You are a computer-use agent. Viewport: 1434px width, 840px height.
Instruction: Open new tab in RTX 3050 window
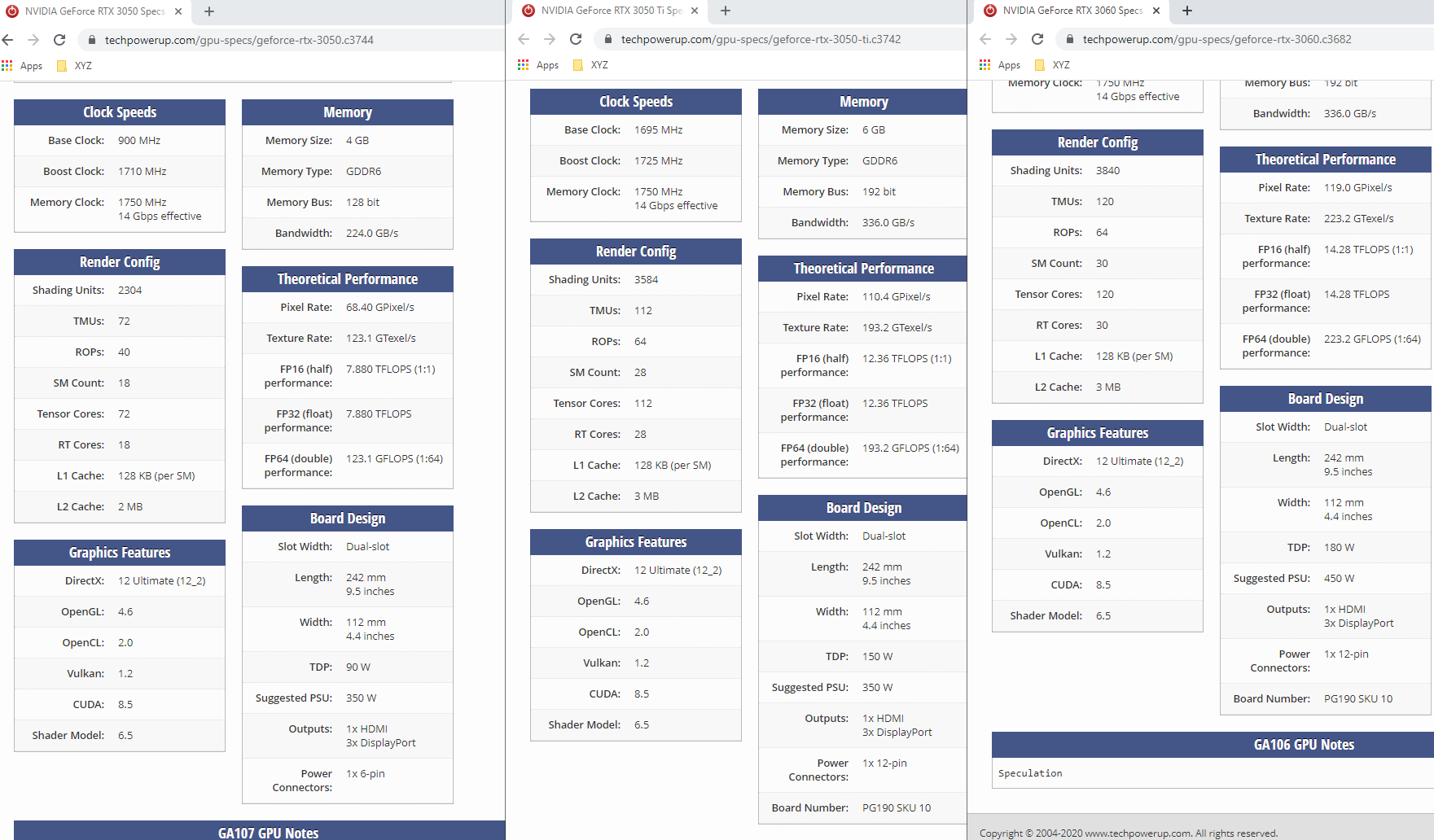point(209,11)
